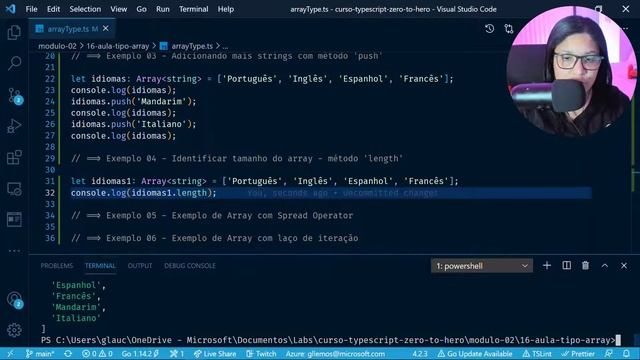Image resolution: width=640 pixels, height=360 pixels.
Task: Open the file timeline history icon
Action: click(489, 29)
